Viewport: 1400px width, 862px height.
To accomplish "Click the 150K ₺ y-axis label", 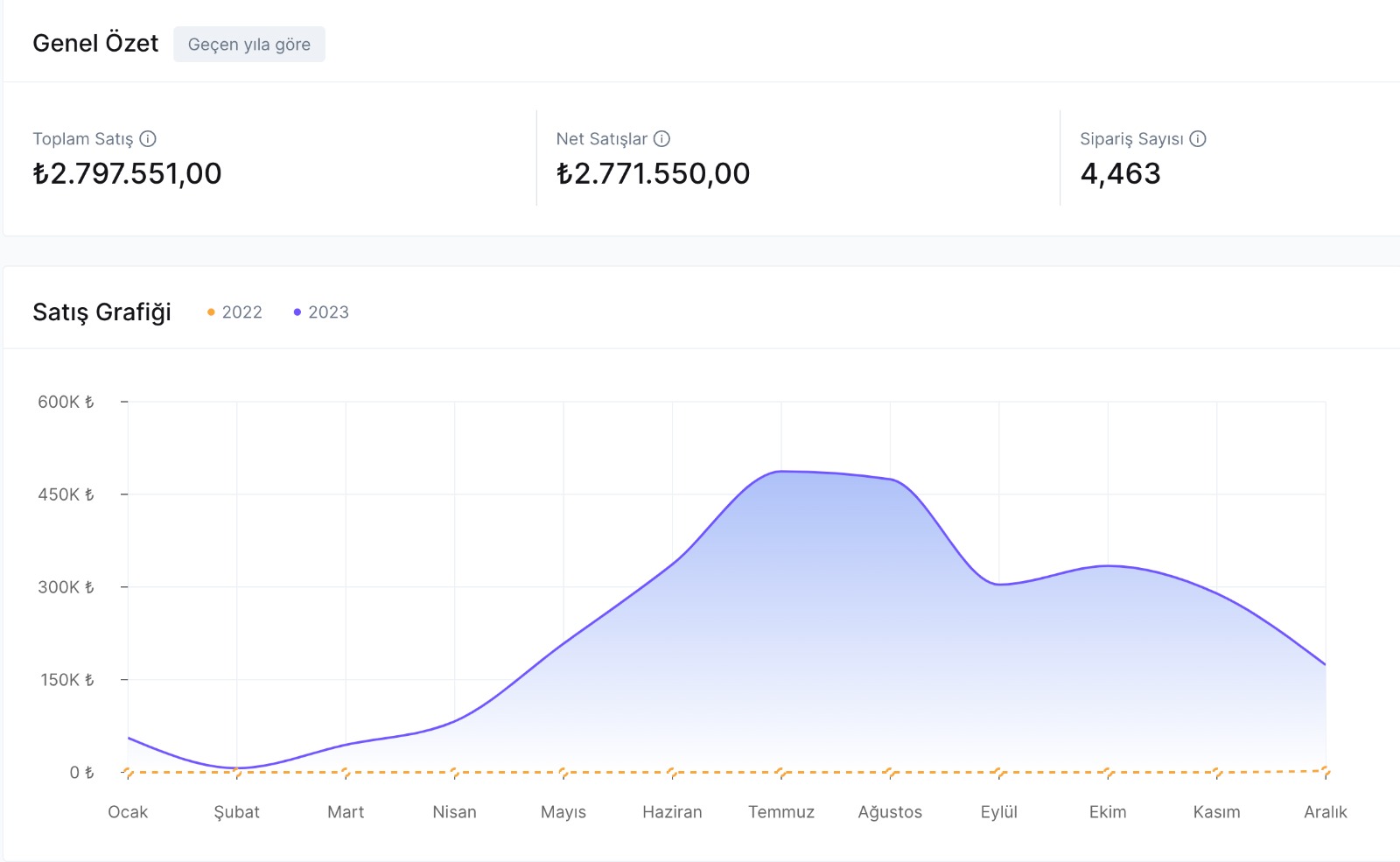I will point(66,680).
